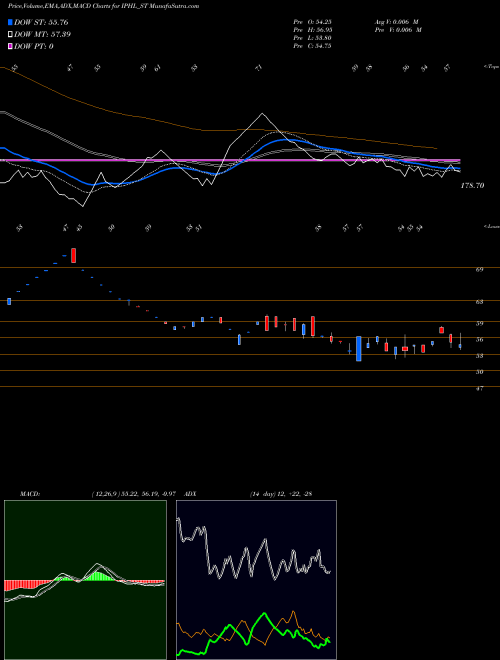Select the 'DOW PT: 0' legend label
The height and width of the screenshot is (660, 500).
34,46
